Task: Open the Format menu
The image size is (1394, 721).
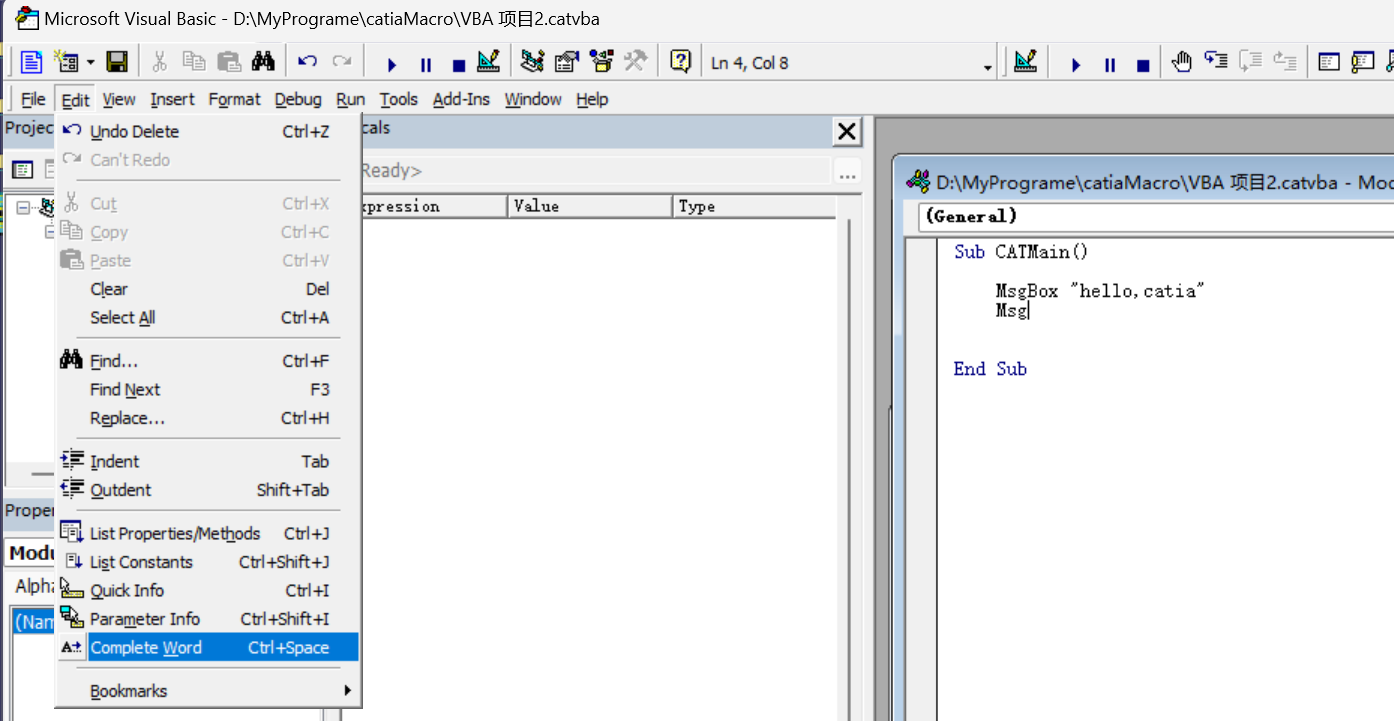Action: pos(234,99)
